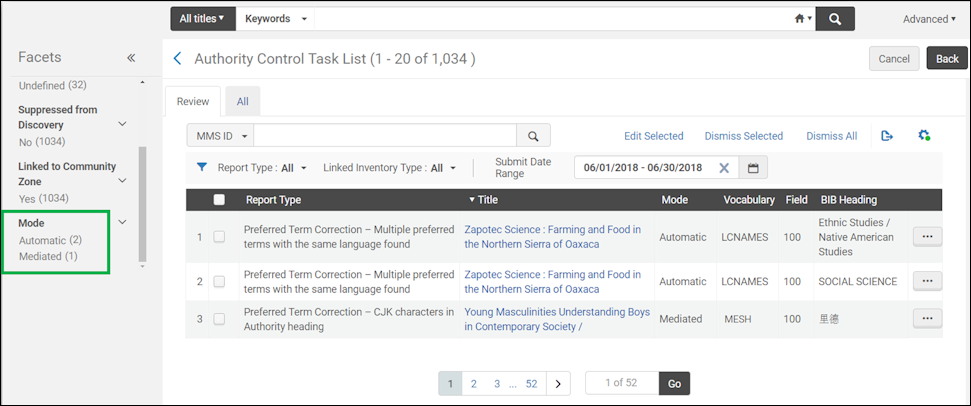Clear the submit date range with X
The width and height of the screenshot is (971, 406).
tap(724, 168)
